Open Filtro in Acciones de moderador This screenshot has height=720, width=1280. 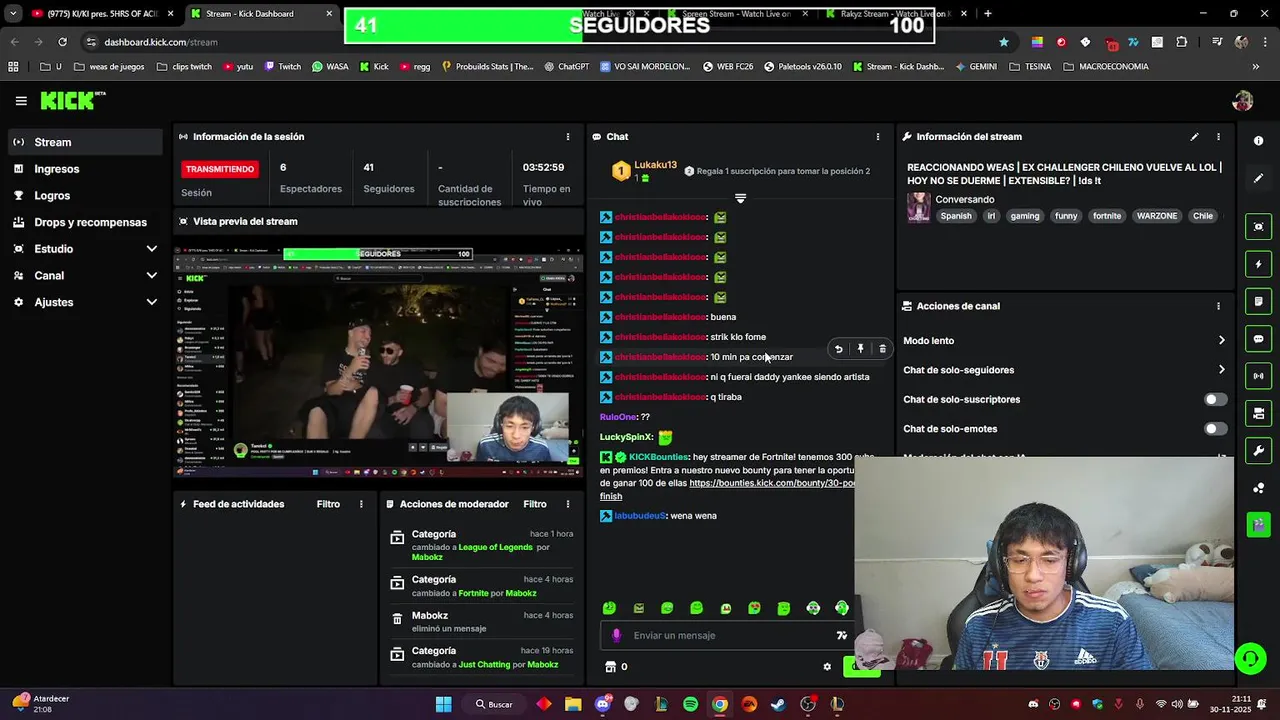[535, 504]
